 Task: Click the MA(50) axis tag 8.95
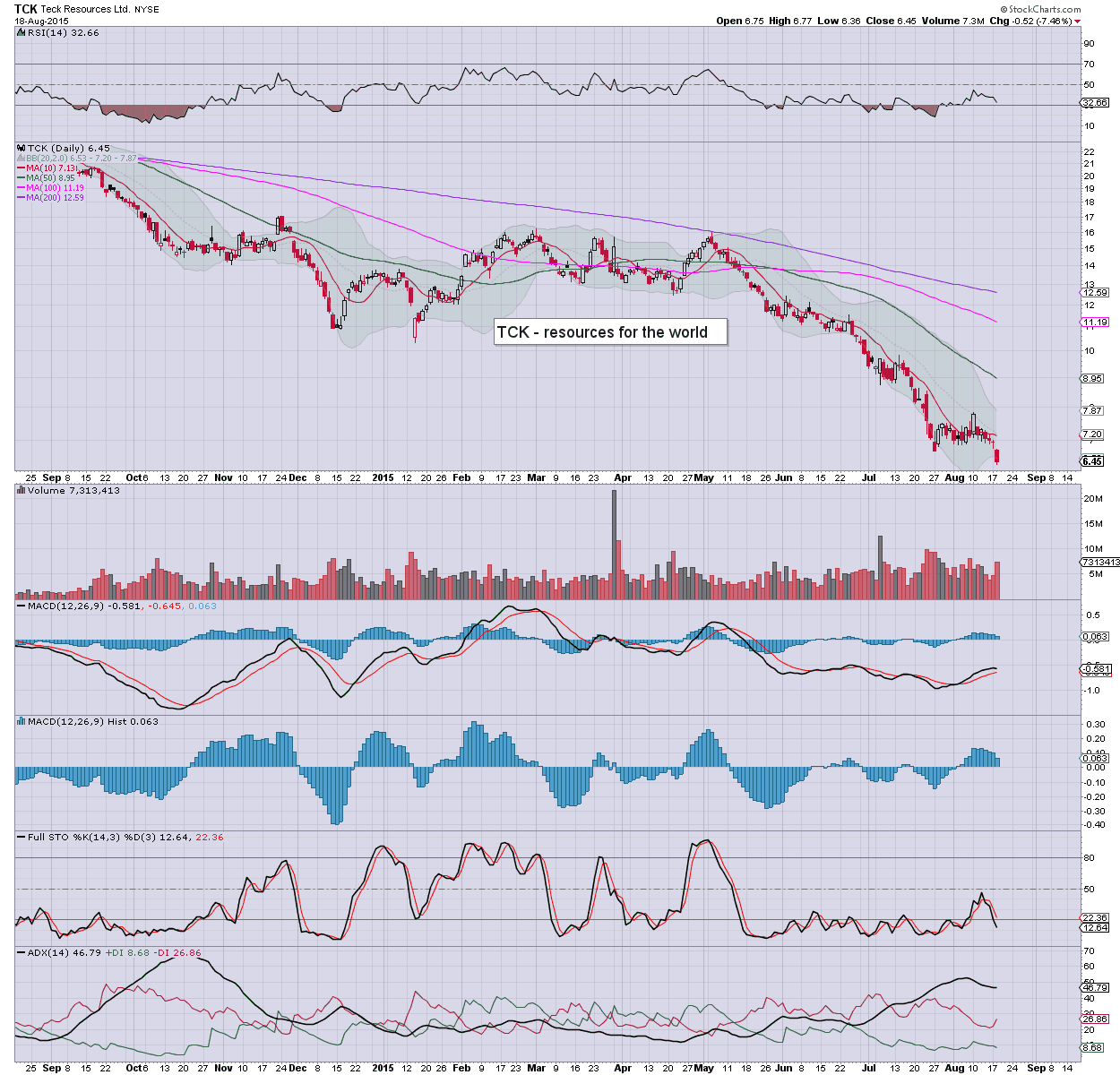[x=1092, y=378]
